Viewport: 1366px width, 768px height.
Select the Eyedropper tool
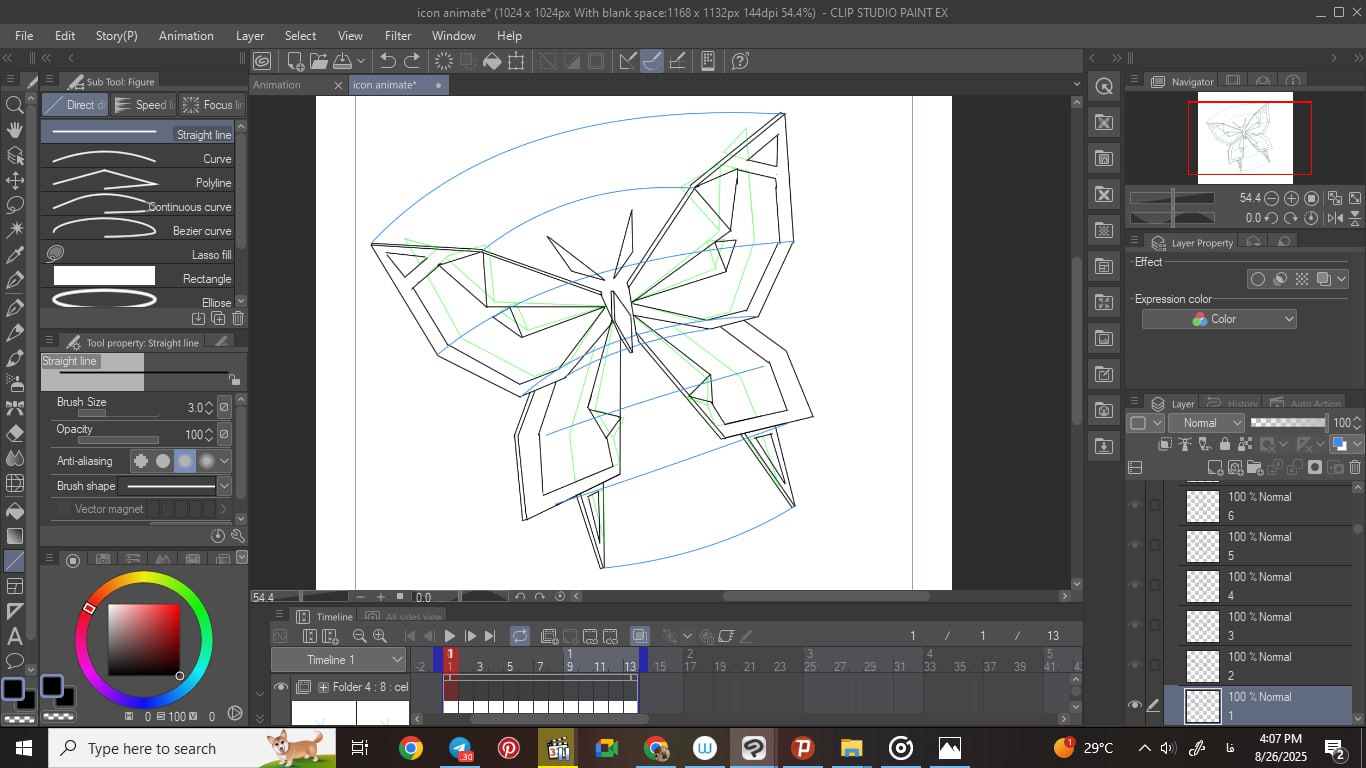click(x=15, y=256)
